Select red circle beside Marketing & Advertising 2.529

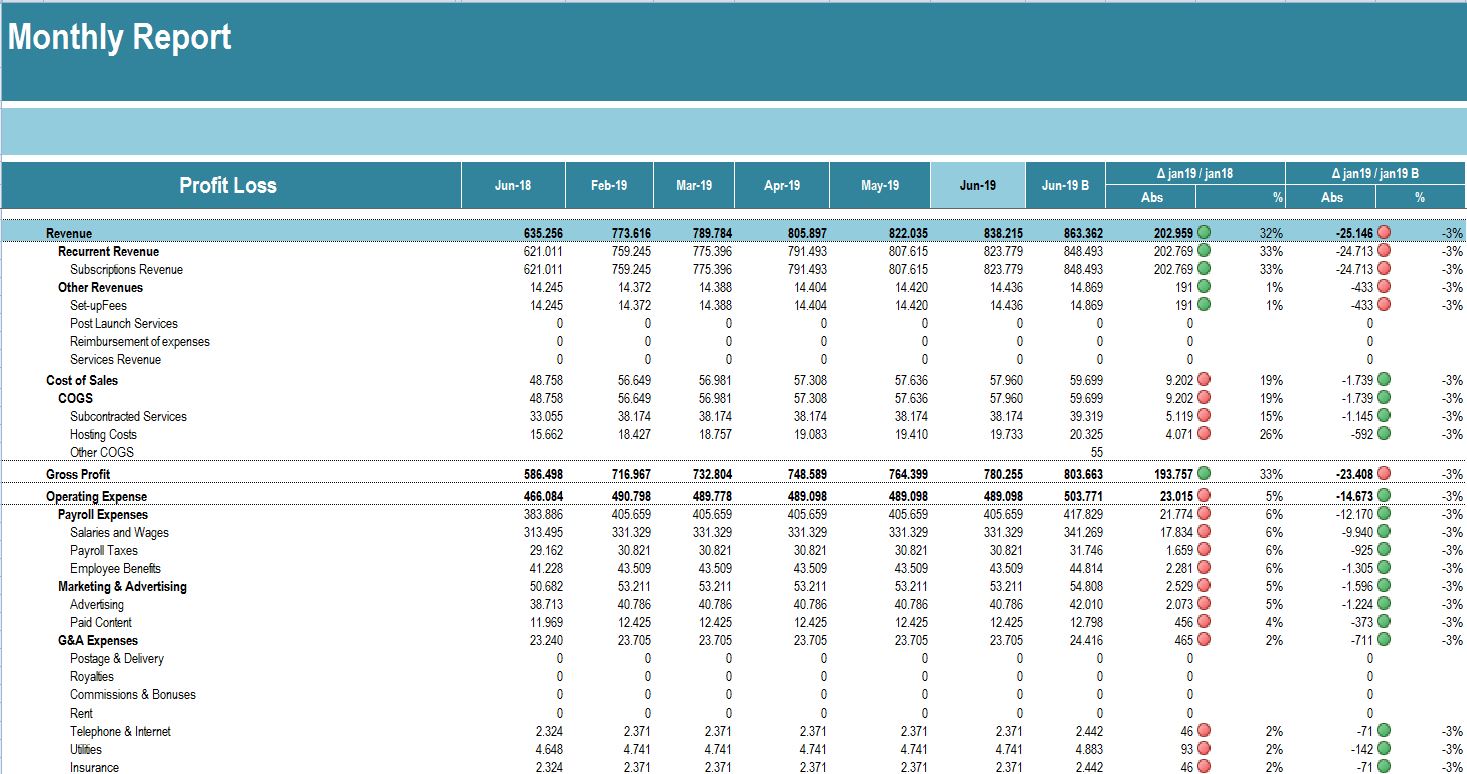(x=1204, y=586)
